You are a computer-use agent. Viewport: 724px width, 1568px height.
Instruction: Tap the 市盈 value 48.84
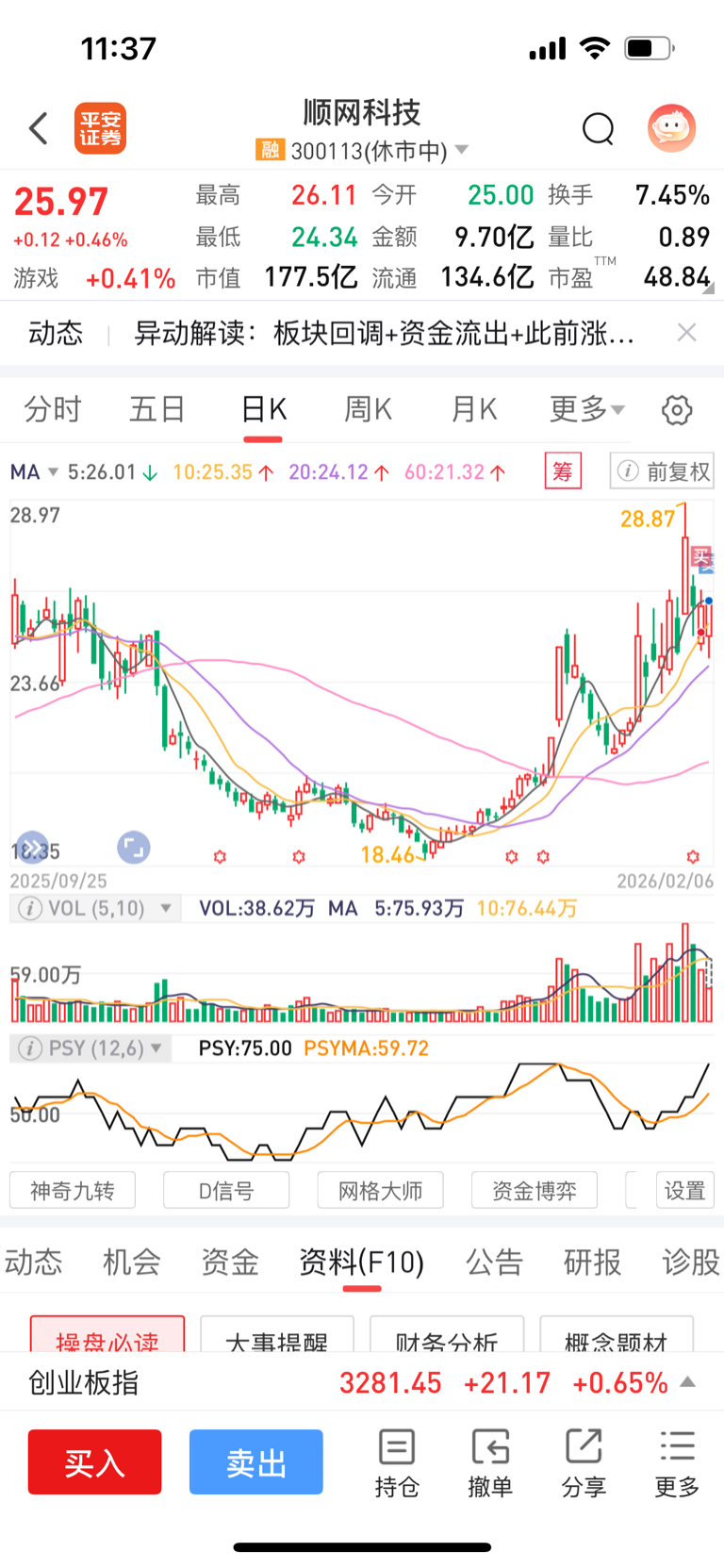click(x=677, y=277)
